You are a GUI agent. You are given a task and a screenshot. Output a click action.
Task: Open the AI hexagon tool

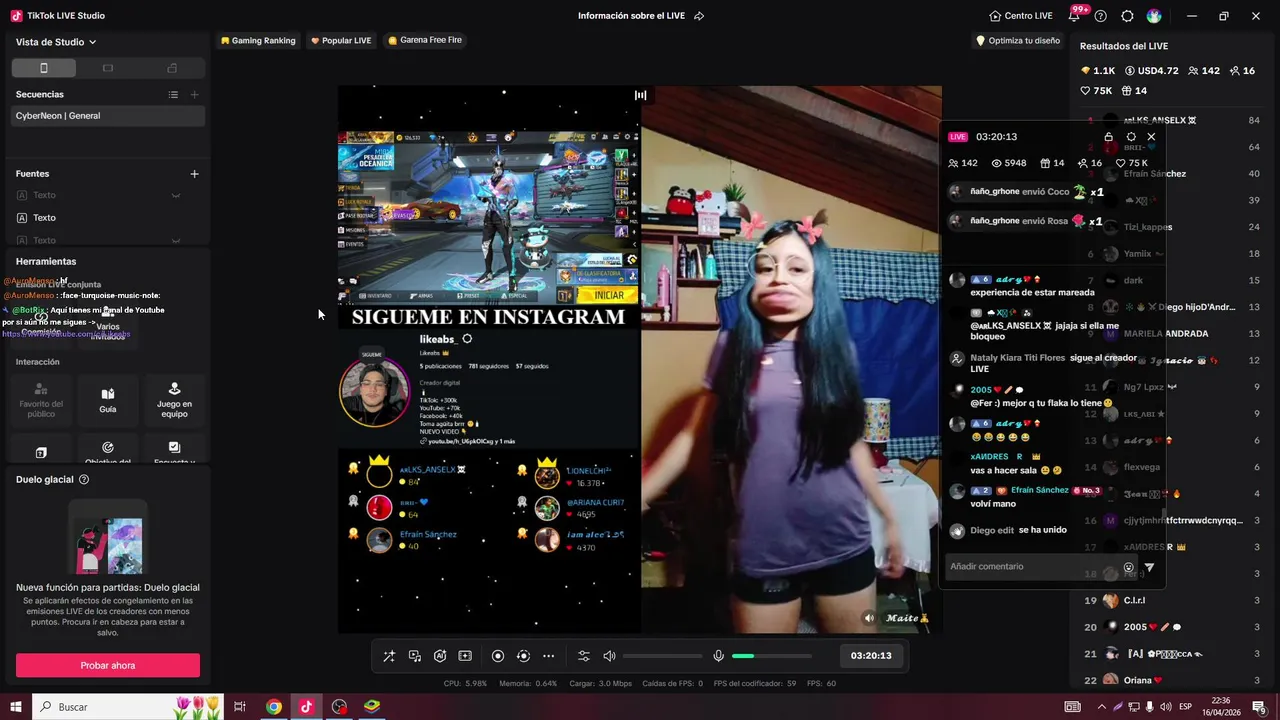440,656
